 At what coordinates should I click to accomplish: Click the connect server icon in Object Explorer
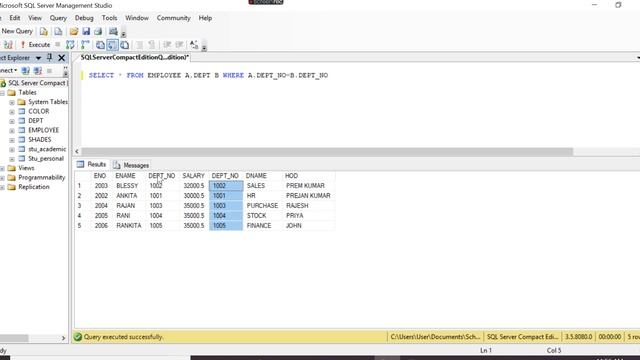(x=26, y=71)
